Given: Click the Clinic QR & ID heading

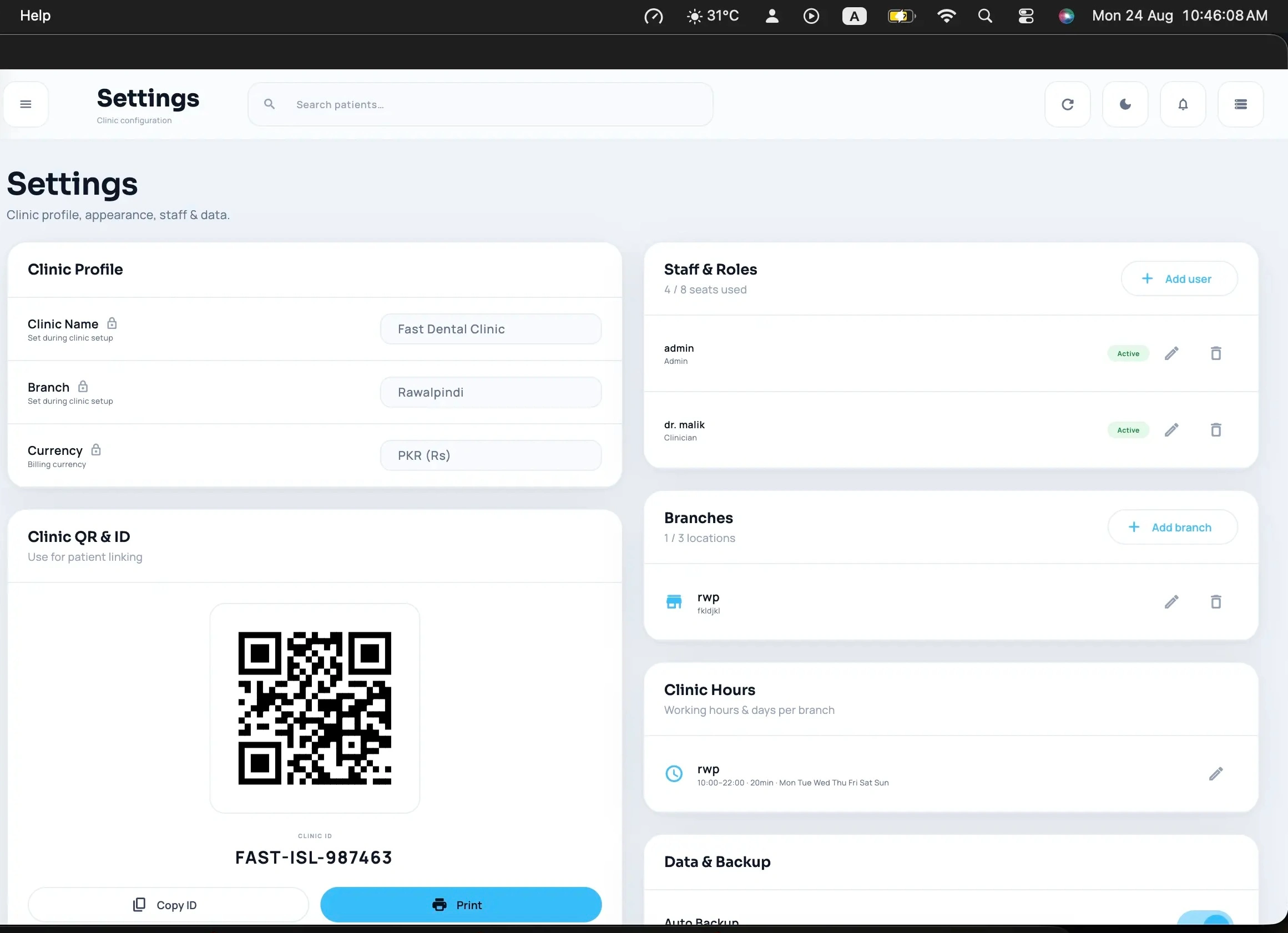Looking at the screenshot, I should coord(79,536).
